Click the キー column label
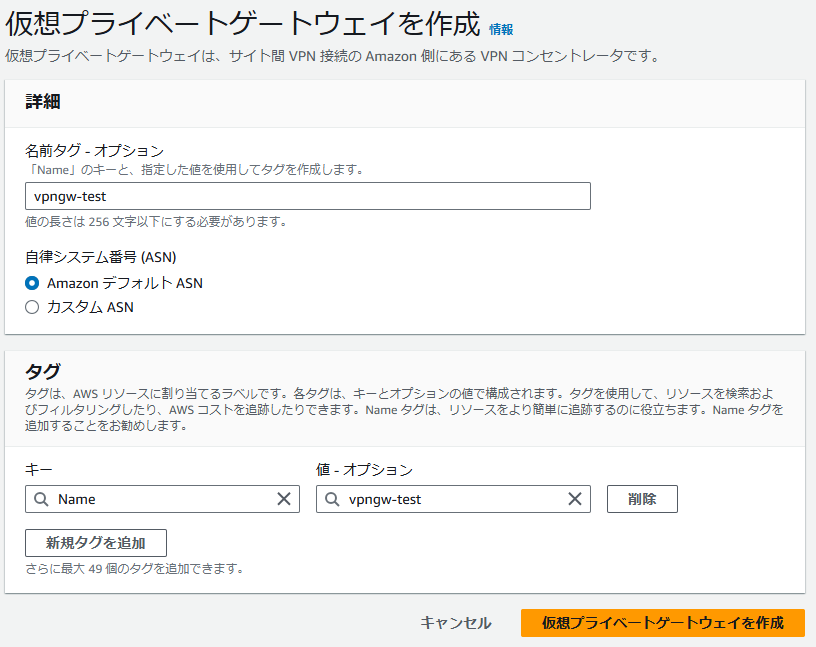This screenshot has width=816, height=647. (39, 470)
